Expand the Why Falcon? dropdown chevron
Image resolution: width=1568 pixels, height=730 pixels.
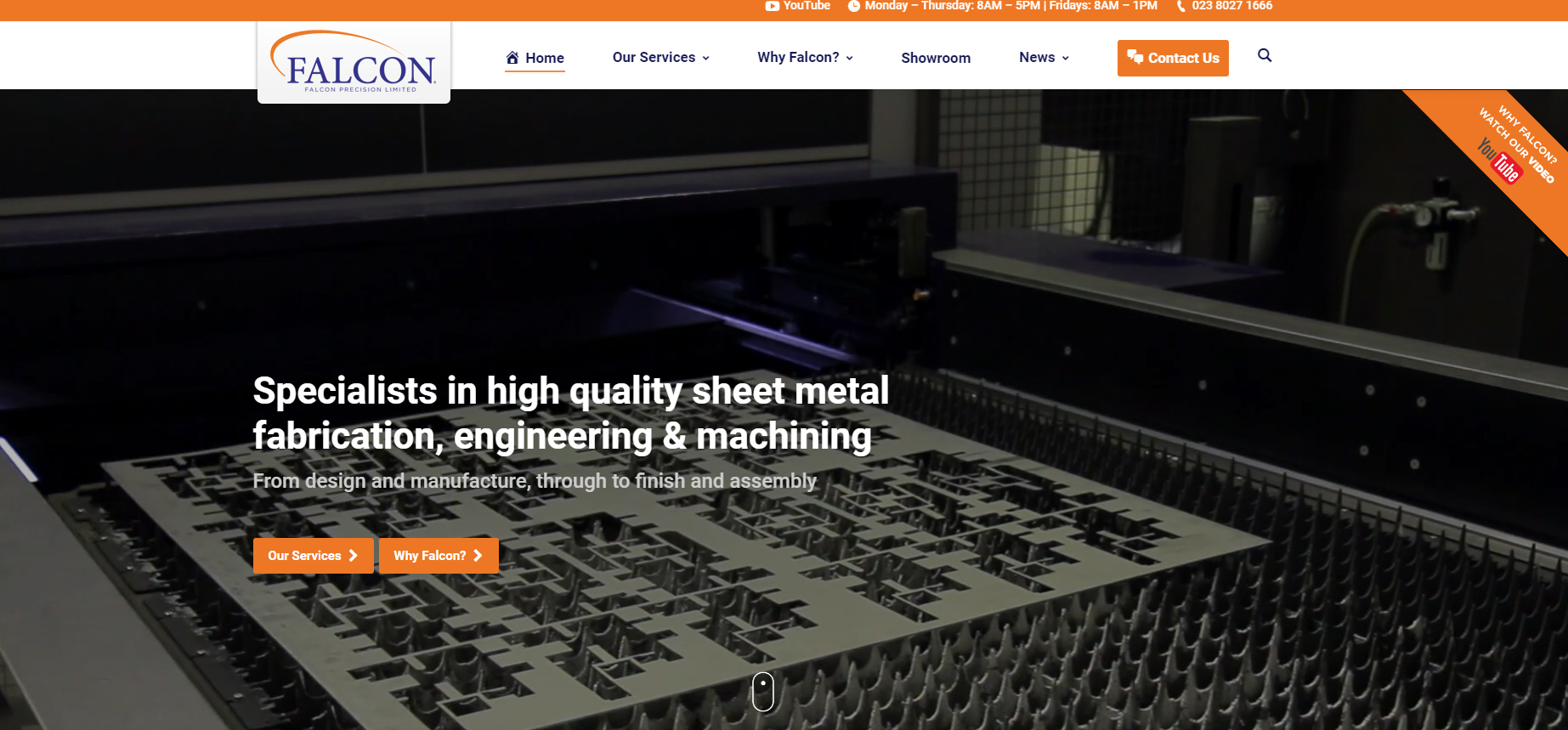pyautogui.click(x=849, y=58)
